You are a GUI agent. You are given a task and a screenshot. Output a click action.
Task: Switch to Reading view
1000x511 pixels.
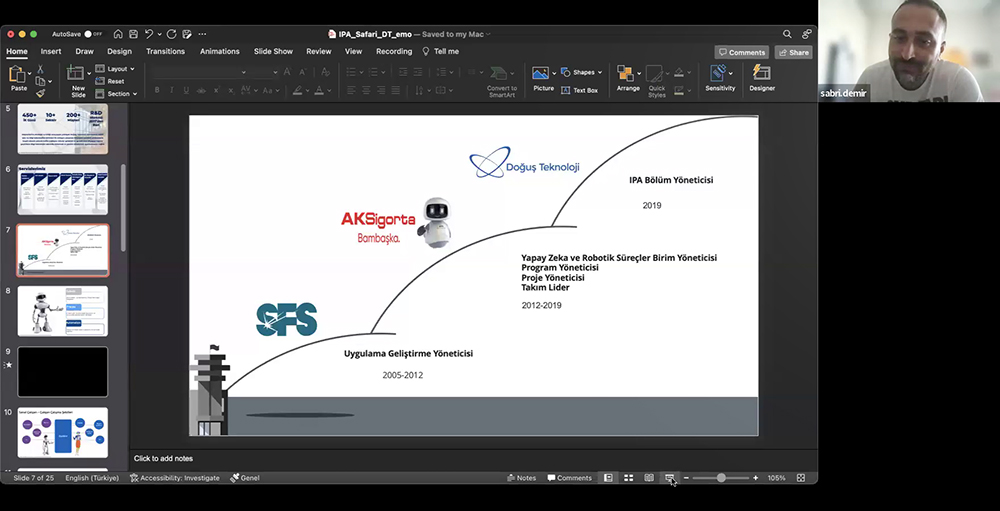tap(649, 478)
